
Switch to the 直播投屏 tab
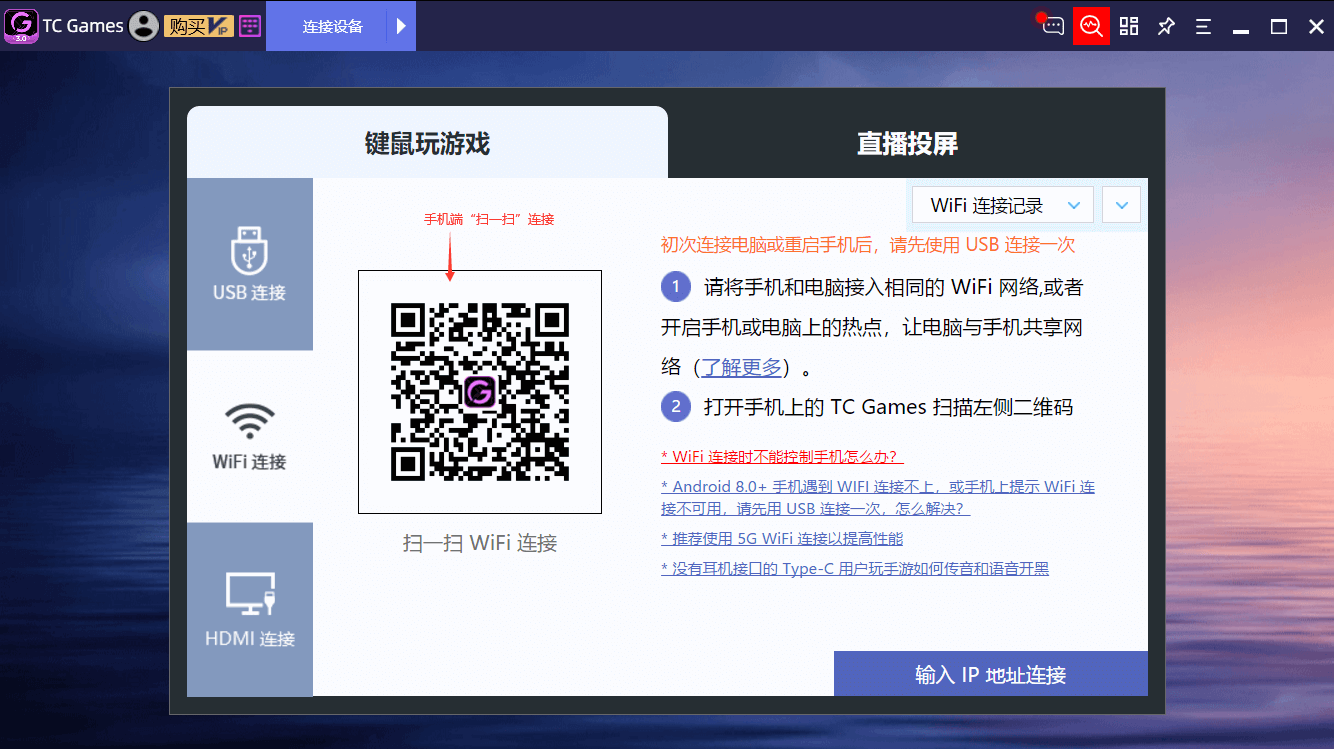pyautogui.click(x=907, y=143)
